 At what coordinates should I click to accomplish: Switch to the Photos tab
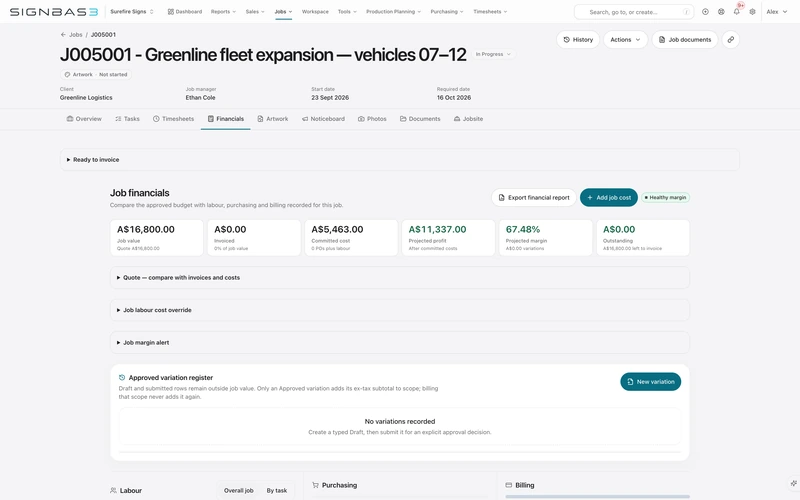(x=372, y=119)
